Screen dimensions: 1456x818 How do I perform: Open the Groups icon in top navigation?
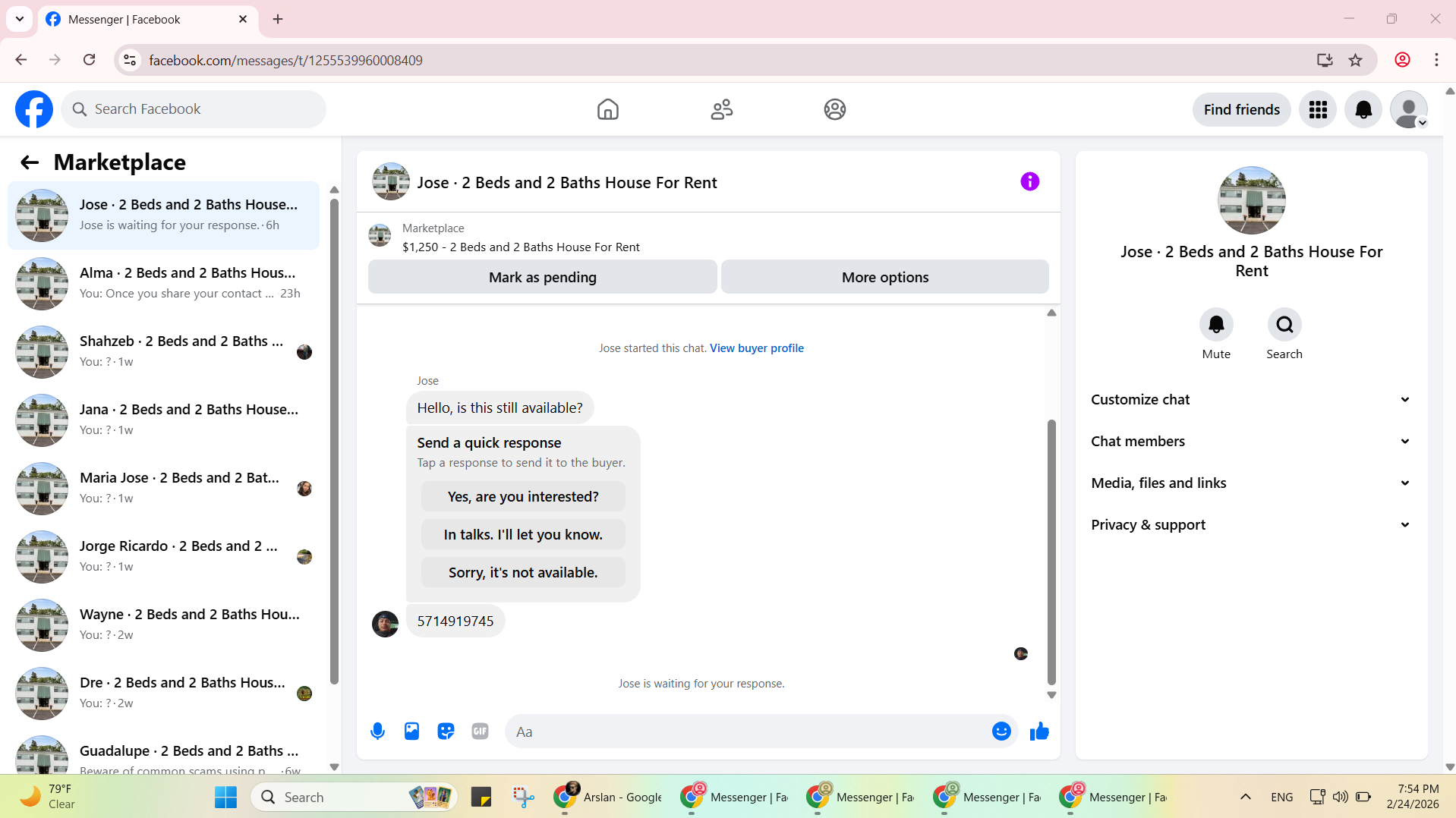tap(835, 109)
